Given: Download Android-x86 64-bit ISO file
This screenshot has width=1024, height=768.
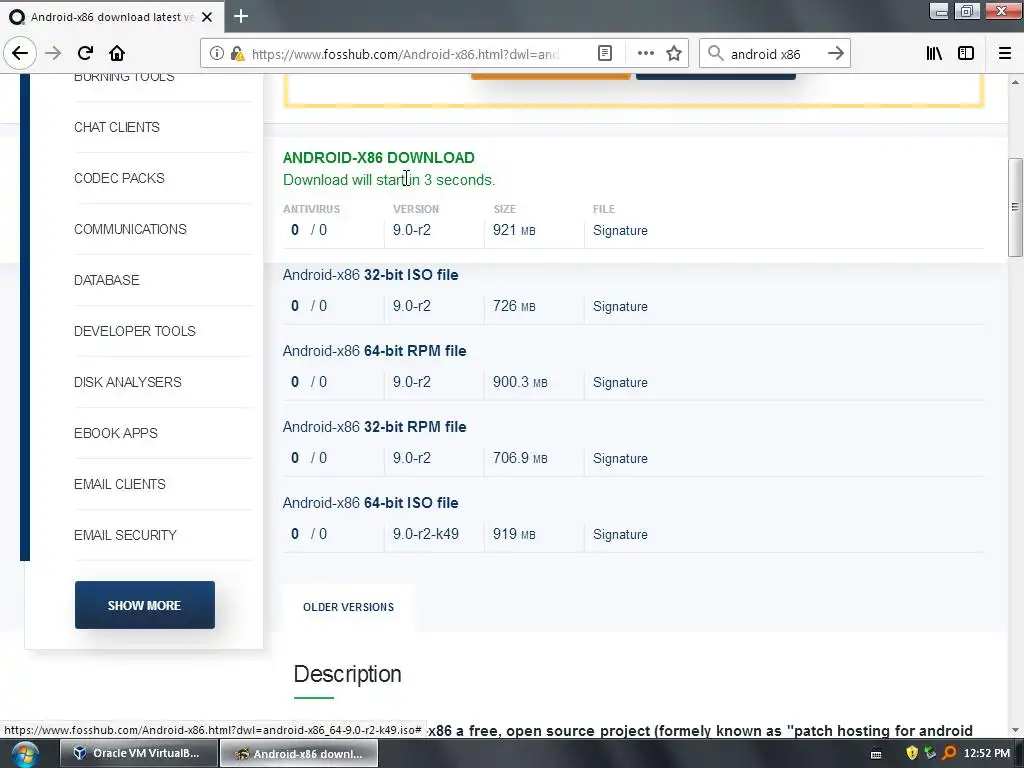Looking at the screenshot, I should coord(370,503).
